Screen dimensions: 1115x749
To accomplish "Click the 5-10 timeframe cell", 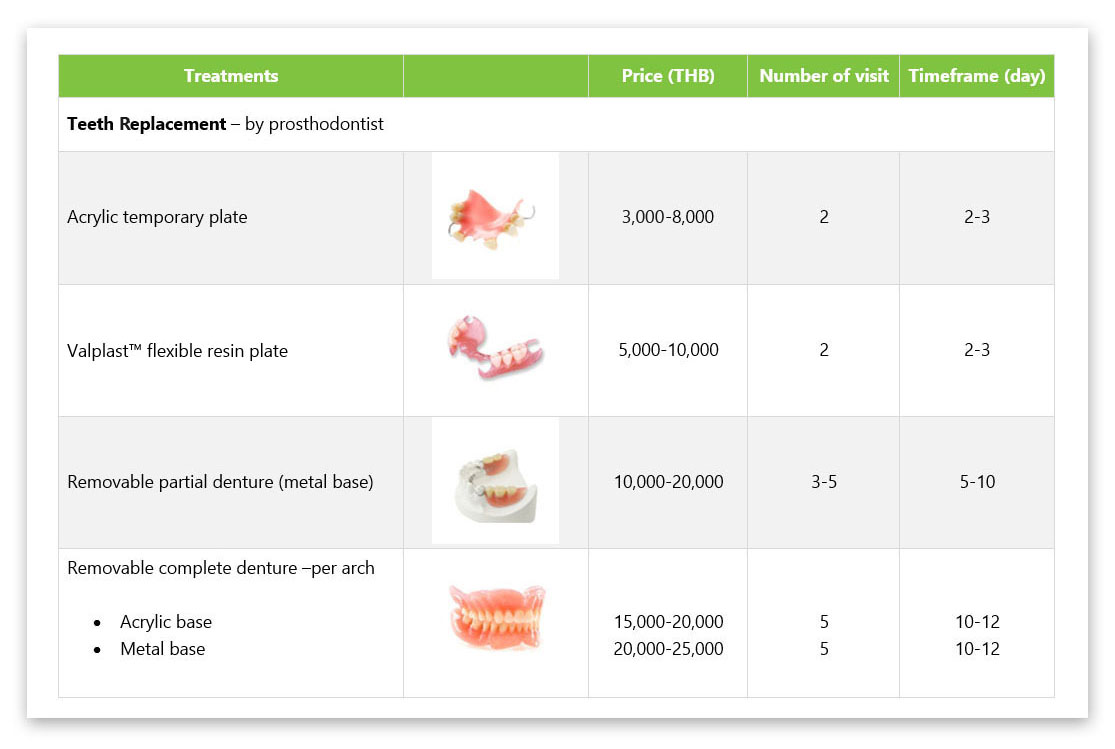I will [977, 482].
